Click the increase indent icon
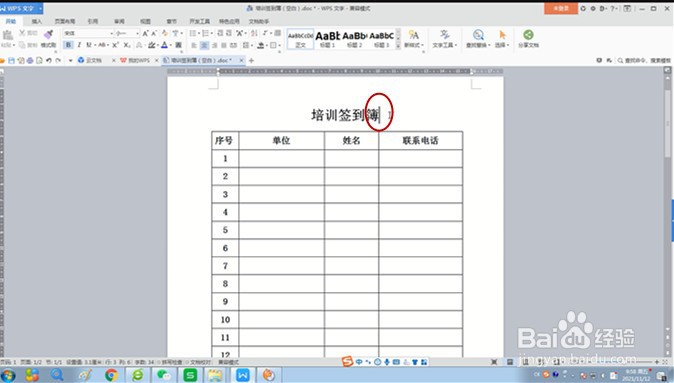The width and height of the screenshot is (674, 383). (229, 33)
